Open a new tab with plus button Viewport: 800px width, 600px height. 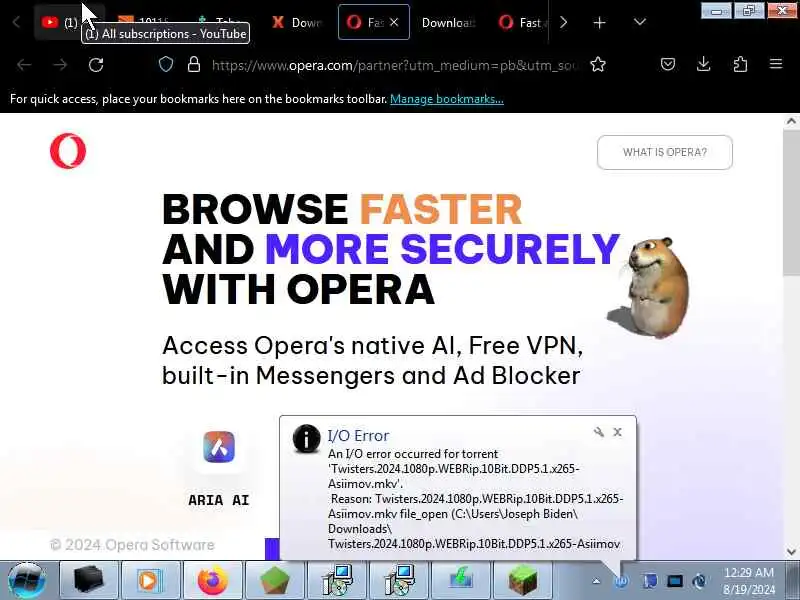pyautogui.click(x=599, y=22)
